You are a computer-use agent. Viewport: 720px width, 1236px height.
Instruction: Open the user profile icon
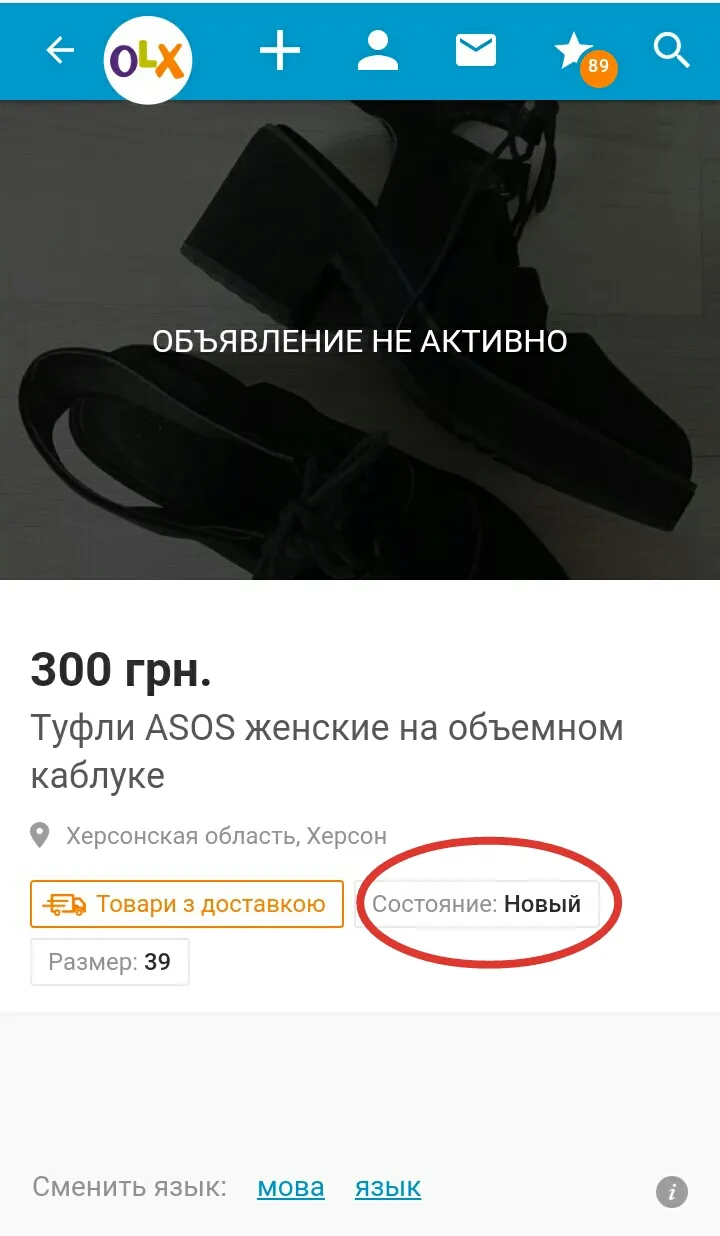click(x=378, y=50)
